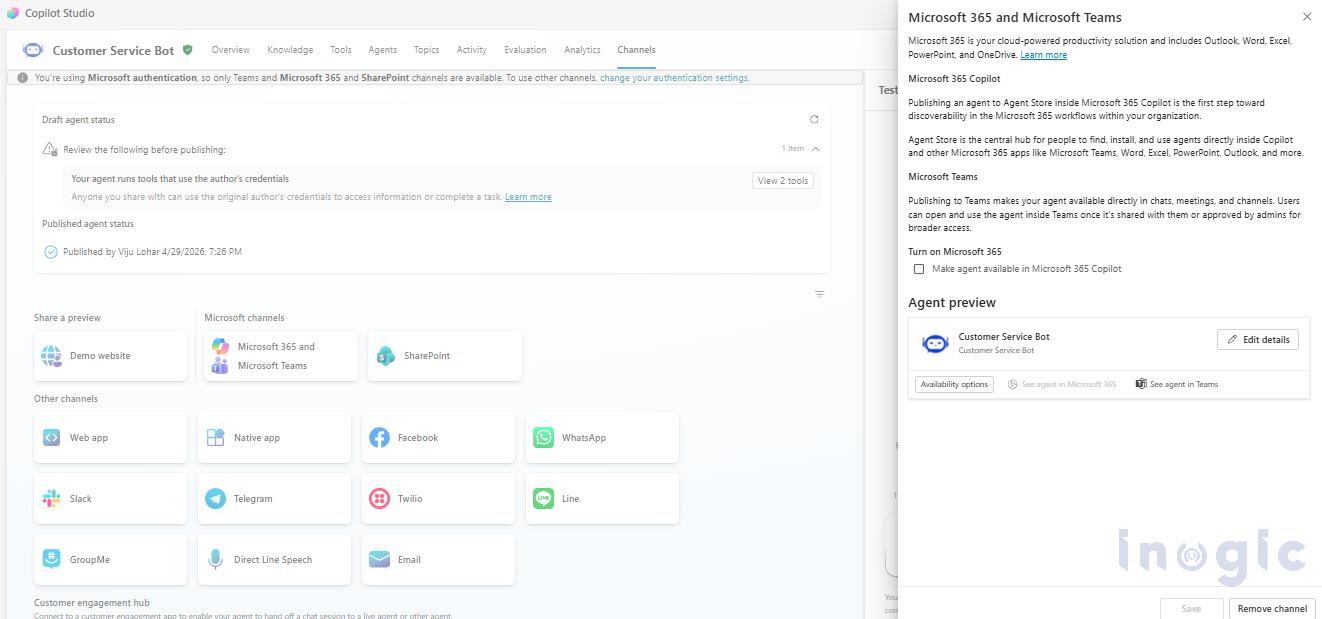Open the channel filter icon

click(x=819, y=294)
